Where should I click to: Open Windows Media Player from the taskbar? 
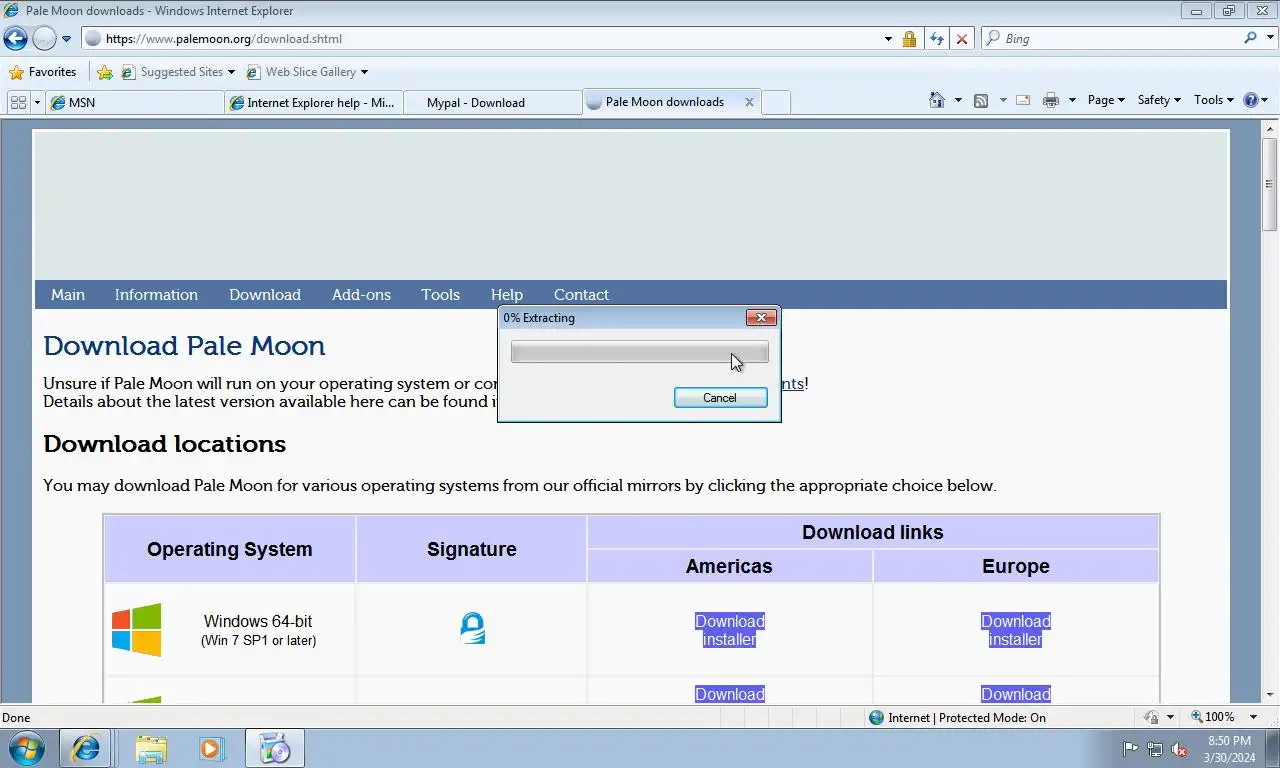[x=211, y=748]
